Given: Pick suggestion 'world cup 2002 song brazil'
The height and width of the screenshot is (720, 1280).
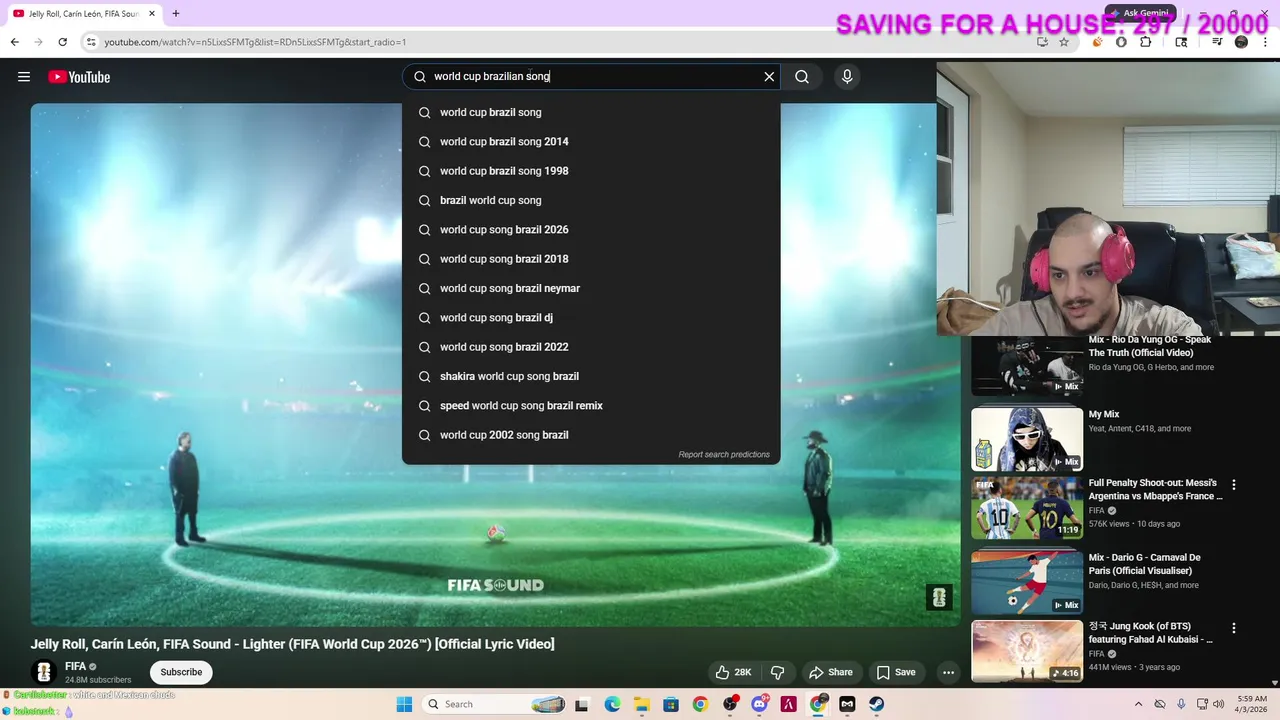Looking at the screenshot, I should [x=591, y=435].
